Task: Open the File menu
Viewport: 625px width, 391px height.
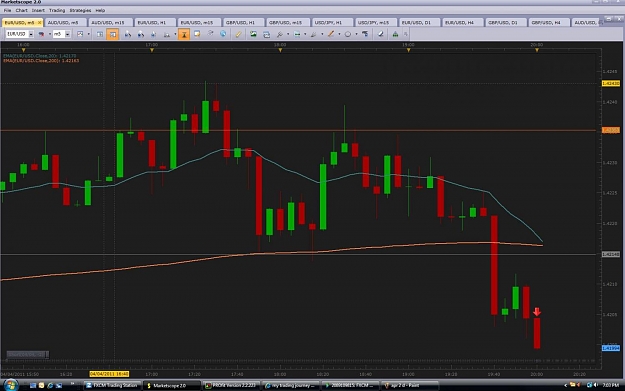Action: (x=7, y=10)
